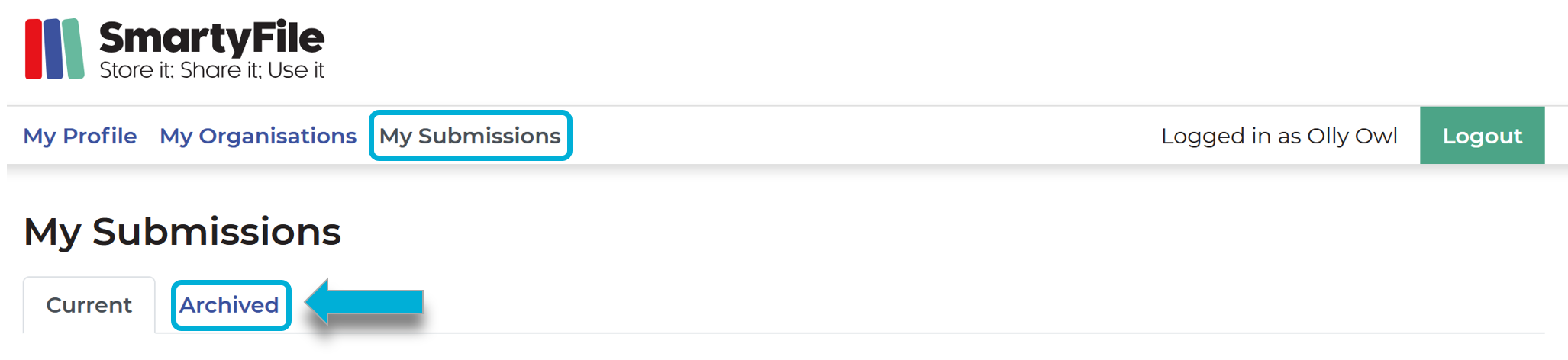The height and width of the screenshot is (360, 1568).
Task: Select the Current tab
Action: click(89, 305)
